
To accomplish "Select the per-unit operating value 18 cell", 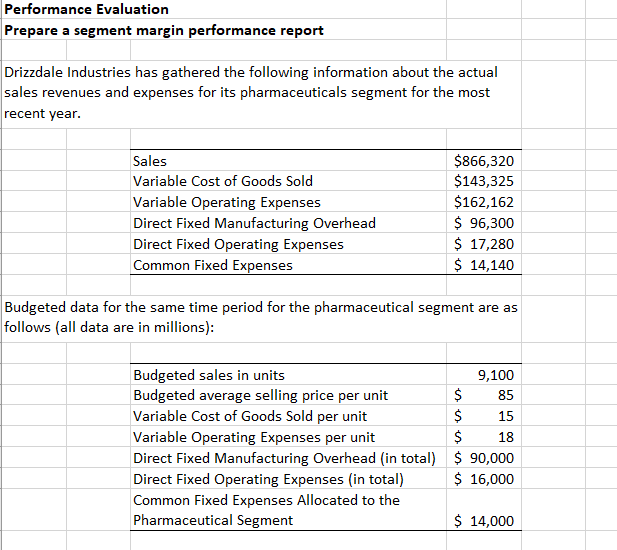I will click(x=484, y=437).
